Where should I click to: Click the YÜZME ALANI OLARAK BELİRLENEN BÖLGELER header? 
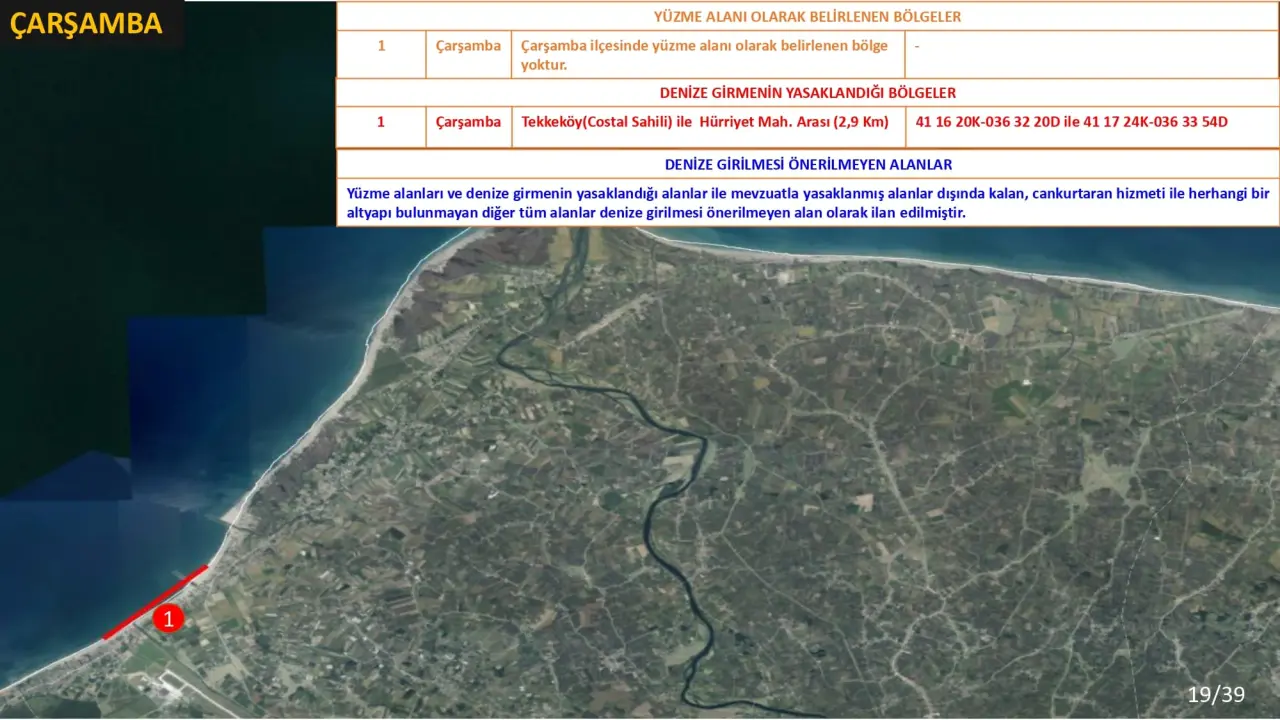click(x=807, y=17)
